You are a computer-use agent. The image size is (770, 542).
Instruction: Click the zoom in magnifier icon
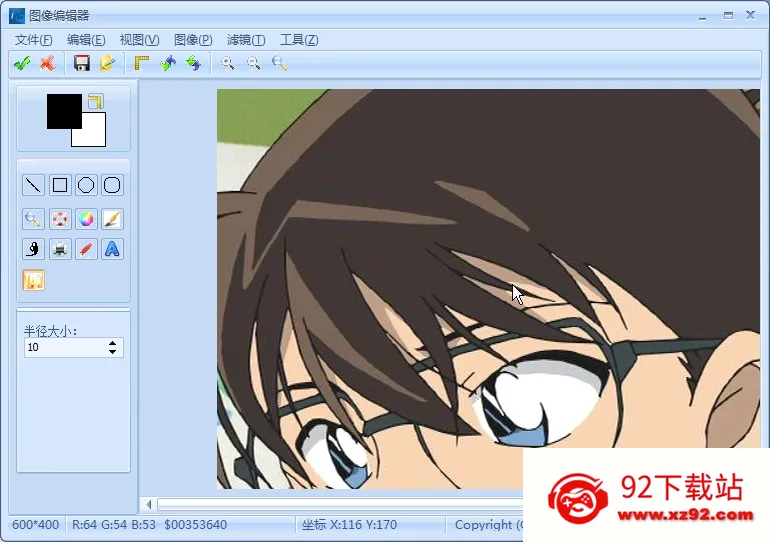pos(228,63)
